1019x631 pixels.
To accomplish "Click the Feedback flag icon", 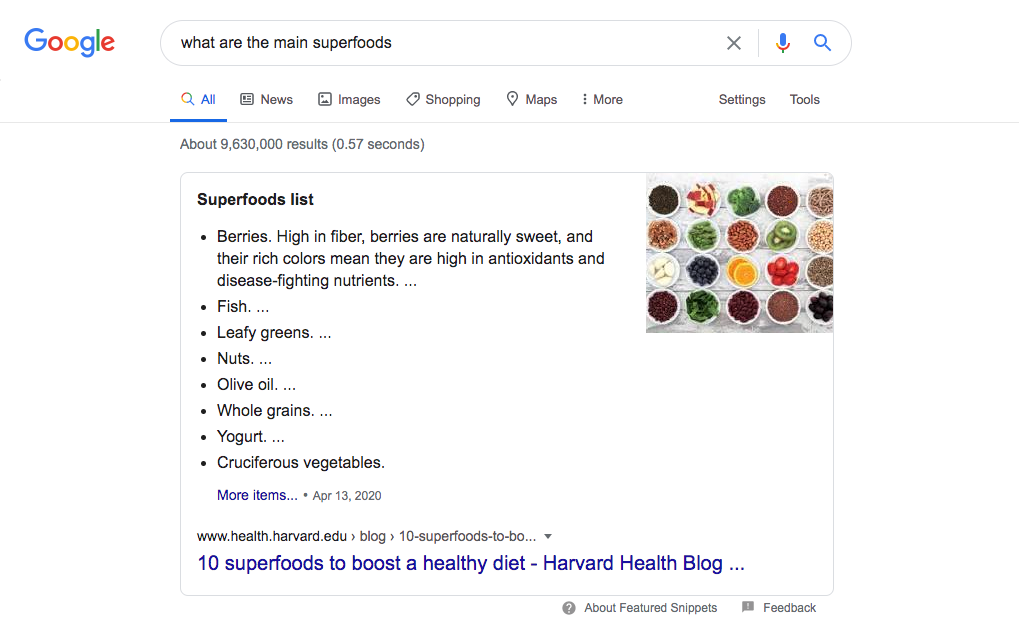I will pyautogui.click(x=748, y=608).
